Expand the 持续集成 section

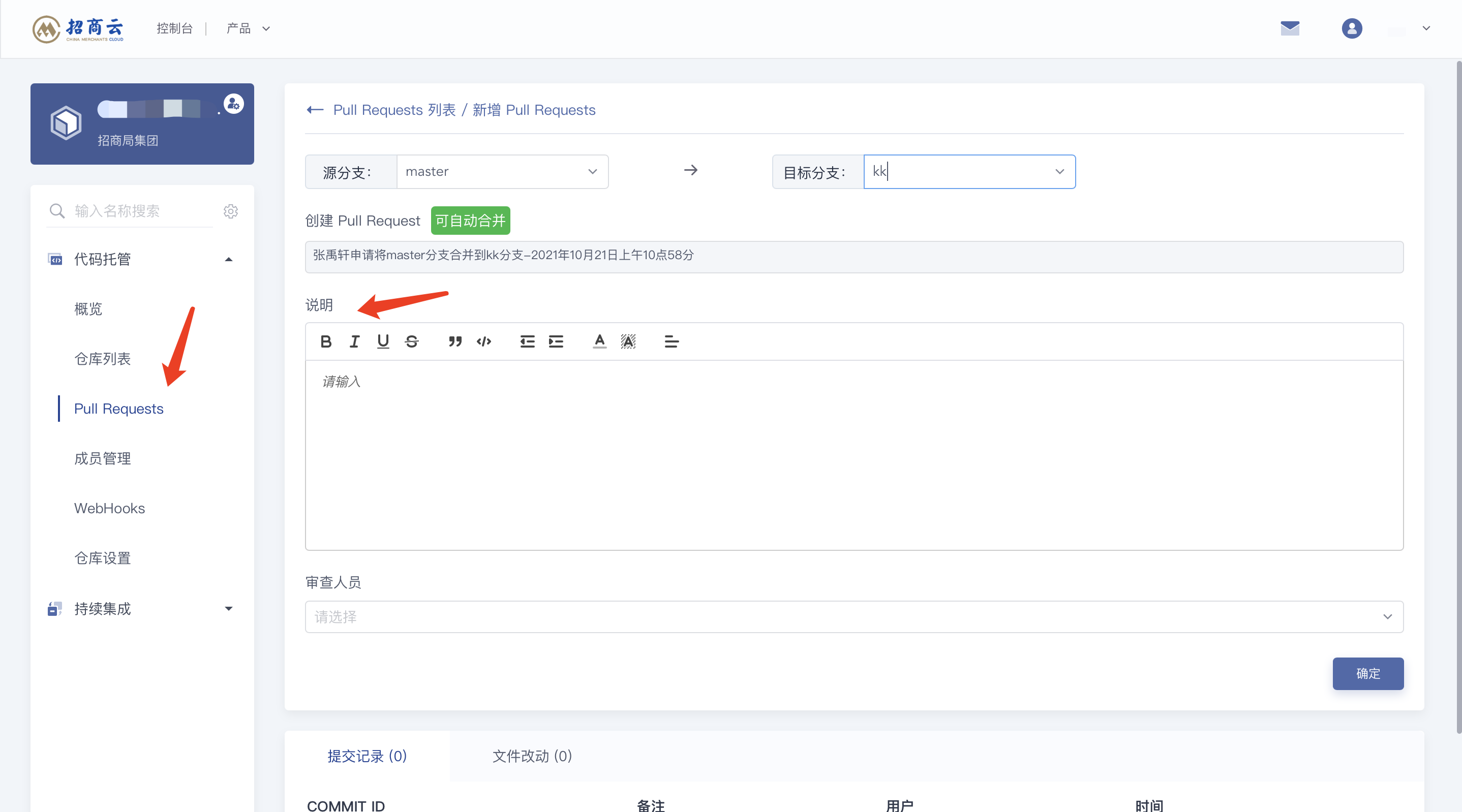(228, 609)
